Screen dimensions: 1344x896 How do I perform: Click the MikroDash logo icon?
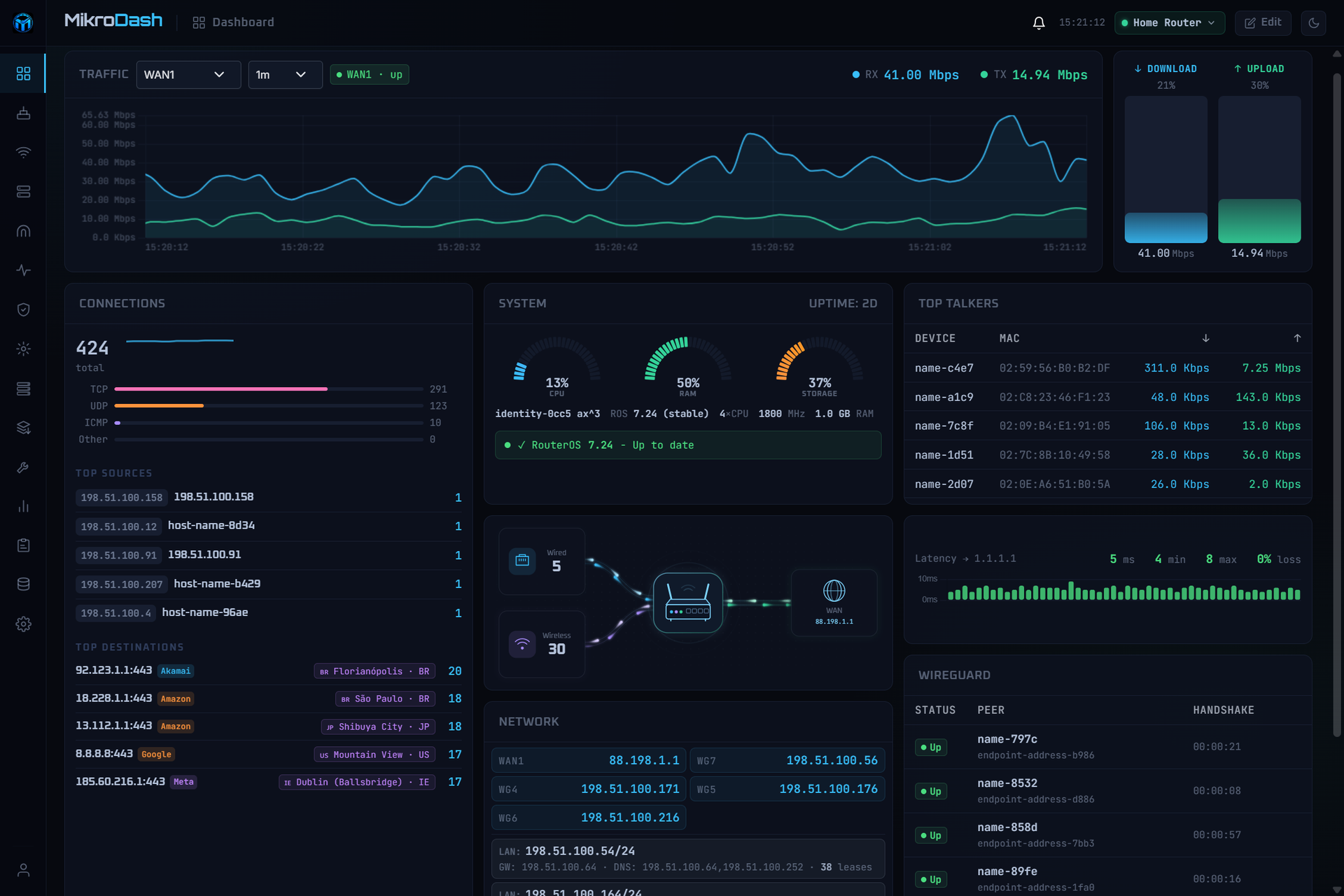coord(23,22)
